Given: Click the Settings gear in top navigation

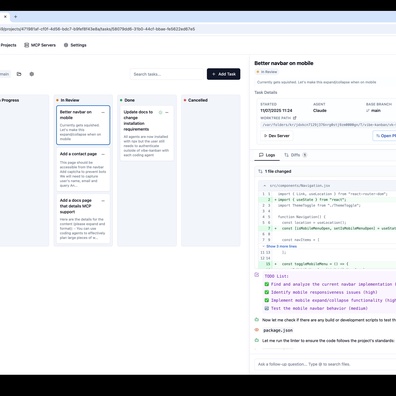Looking at the screenshot, I should (x=66, y=45).
